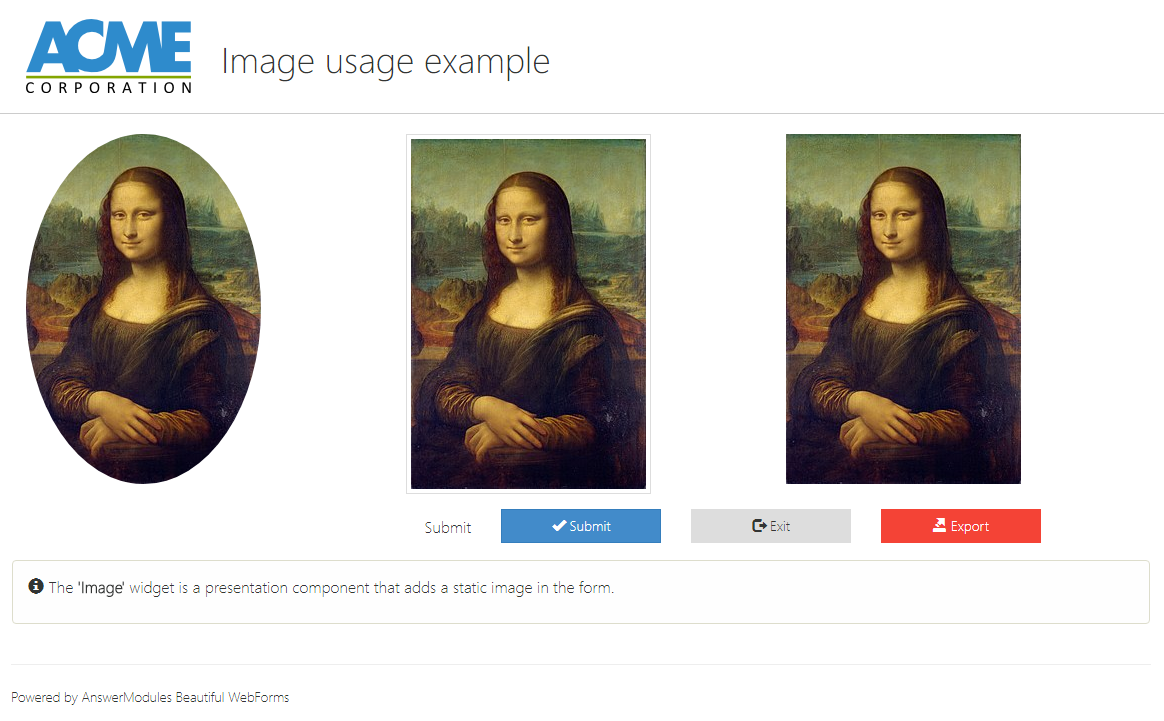Click the word CORPORATION under the logo
1164x721 pixels.
point(109,88)
